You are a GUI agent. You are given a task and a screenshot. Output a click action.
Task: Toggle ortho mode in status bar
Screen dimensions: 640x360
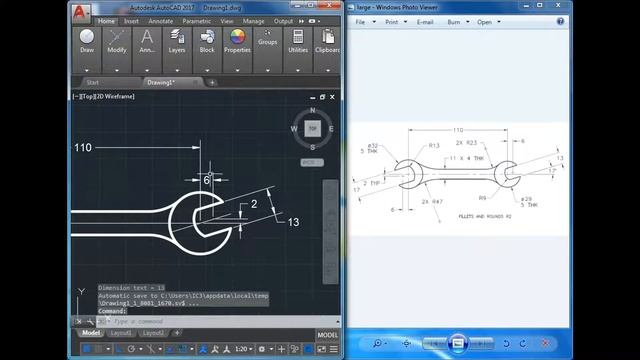click(x=118, y=349)
